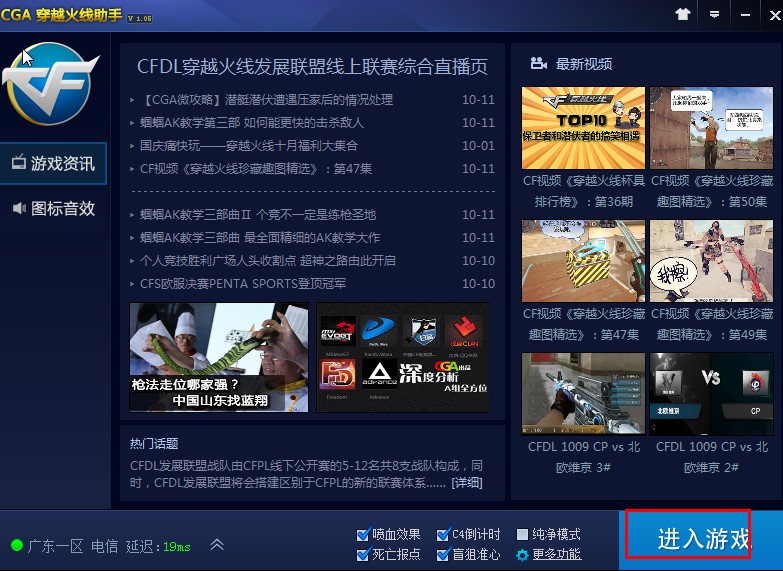
Task: Click the Advance team logo
Action: [x=379, y=375]
